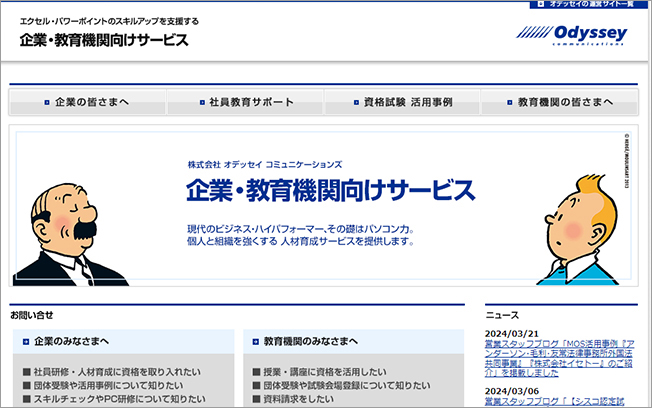Click arrow icon on 社員教育サポート tab

pos(202,102)
